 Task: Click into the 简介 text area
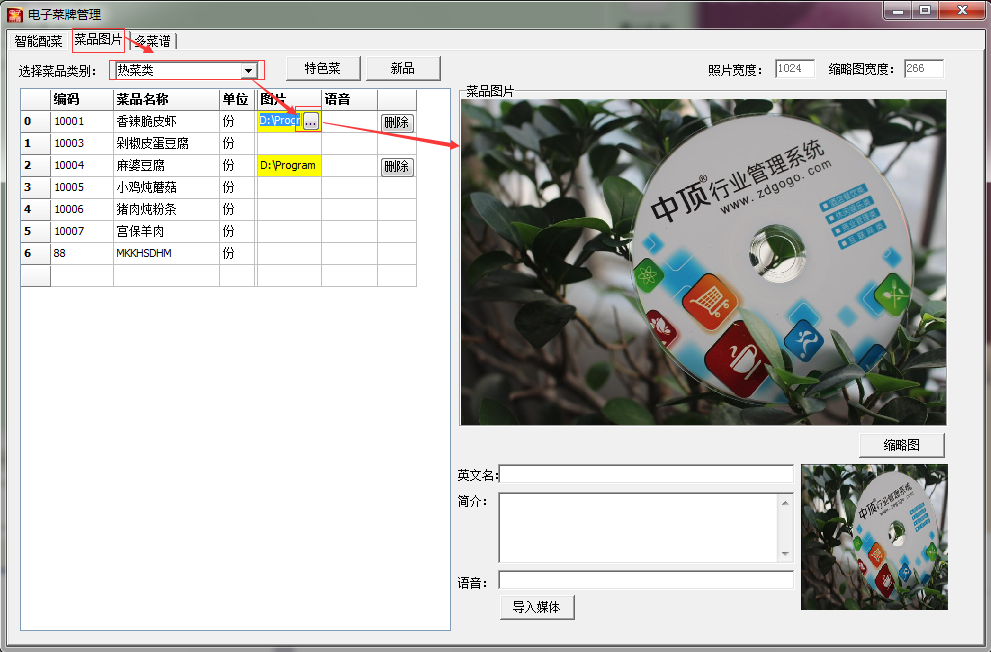[638, 528]
